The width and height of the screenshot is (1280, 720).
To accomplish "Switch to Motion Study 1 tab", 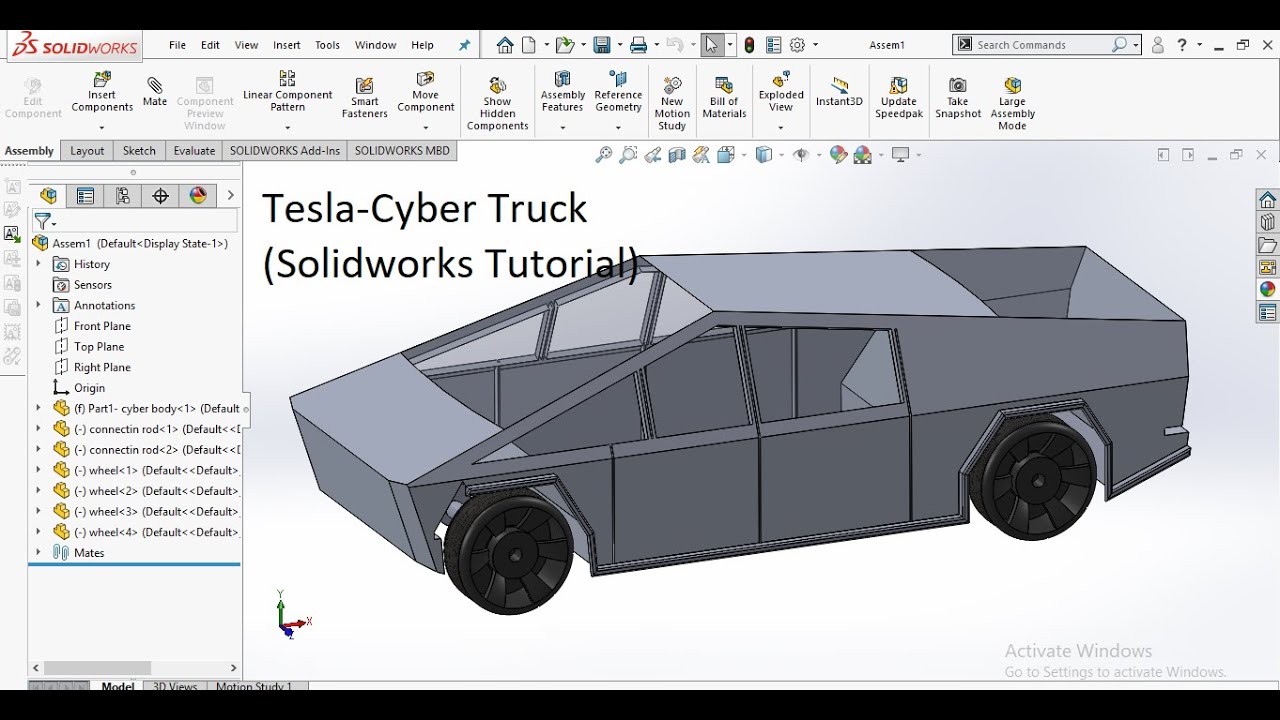I will pyautogui.click(x=255, y=687).
